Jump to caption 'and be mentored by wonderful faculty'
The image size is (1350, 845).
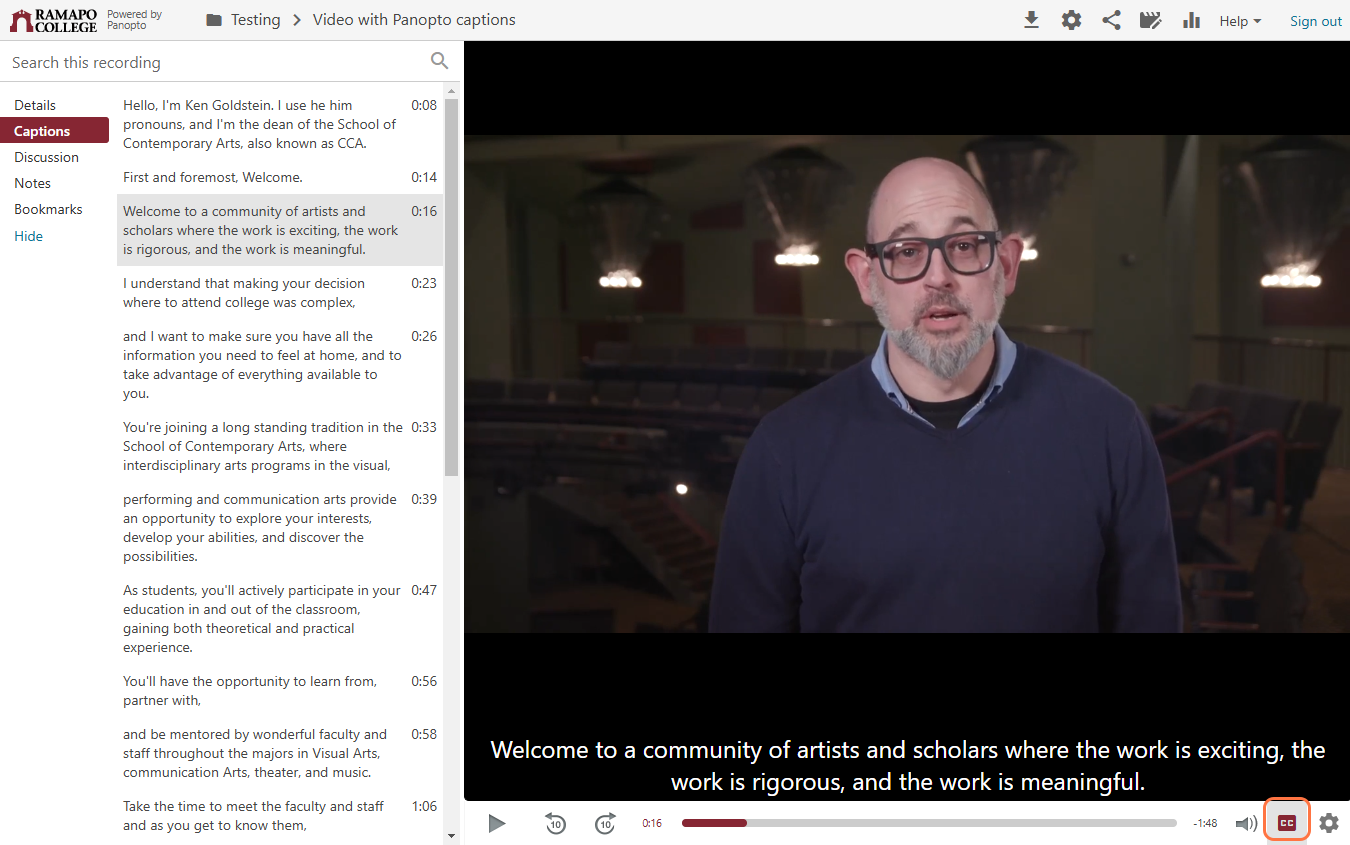click(x=280, y=753)
